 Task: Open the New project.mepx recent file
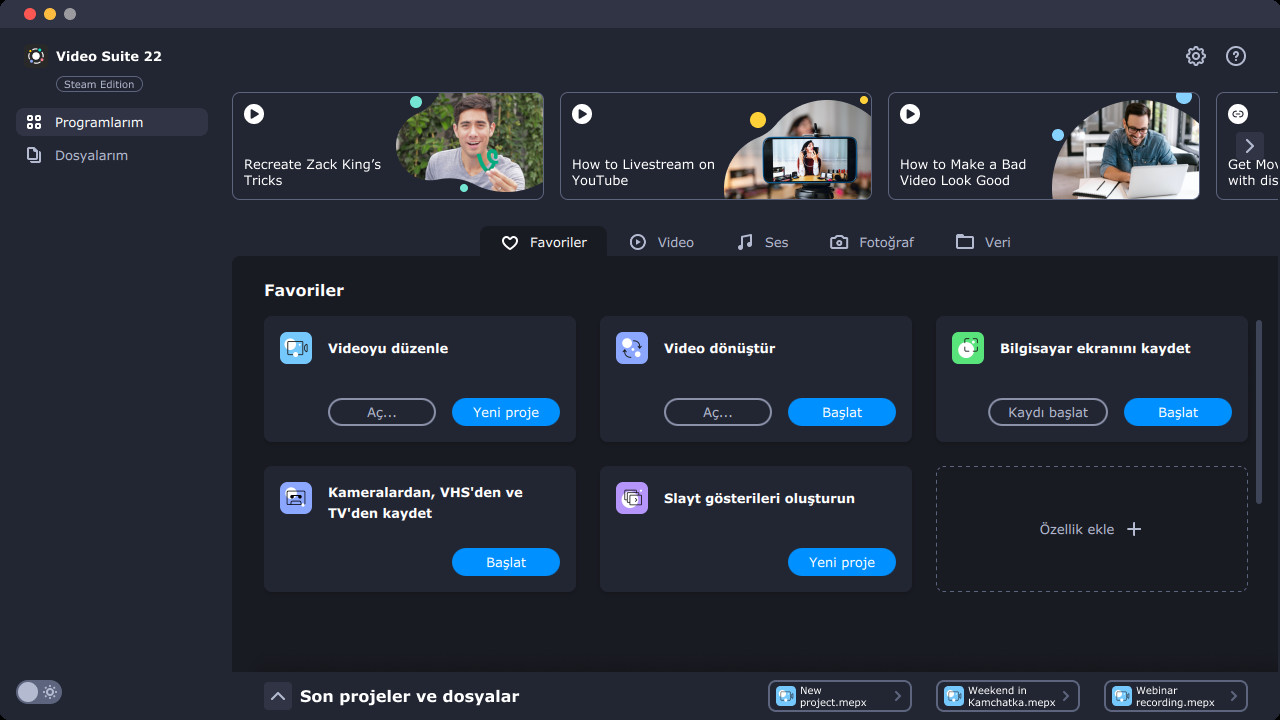pyautogui.click(x=839, y=696)
